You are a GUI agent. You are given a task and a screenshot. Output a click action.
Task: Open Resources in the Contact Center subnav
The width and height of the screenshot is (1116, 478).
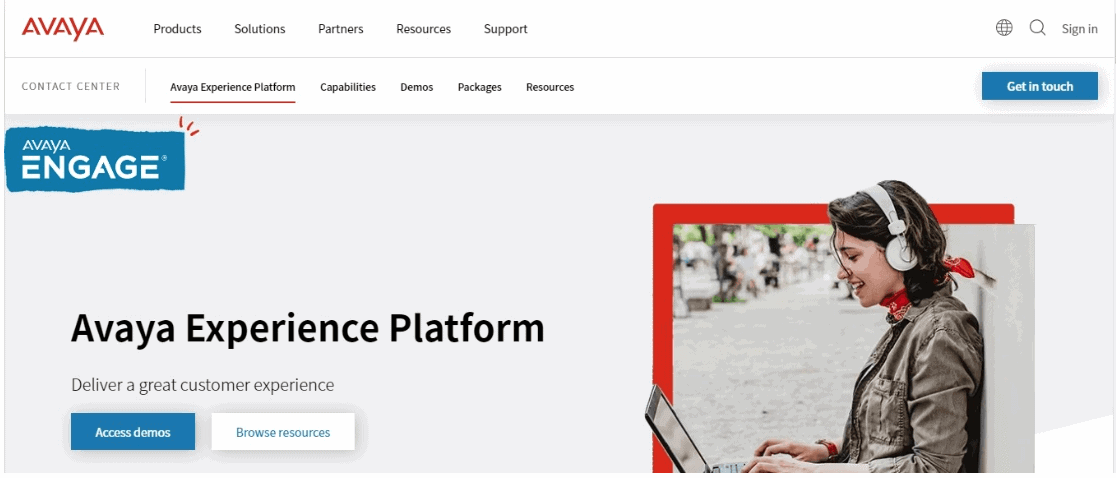[550, 87]
